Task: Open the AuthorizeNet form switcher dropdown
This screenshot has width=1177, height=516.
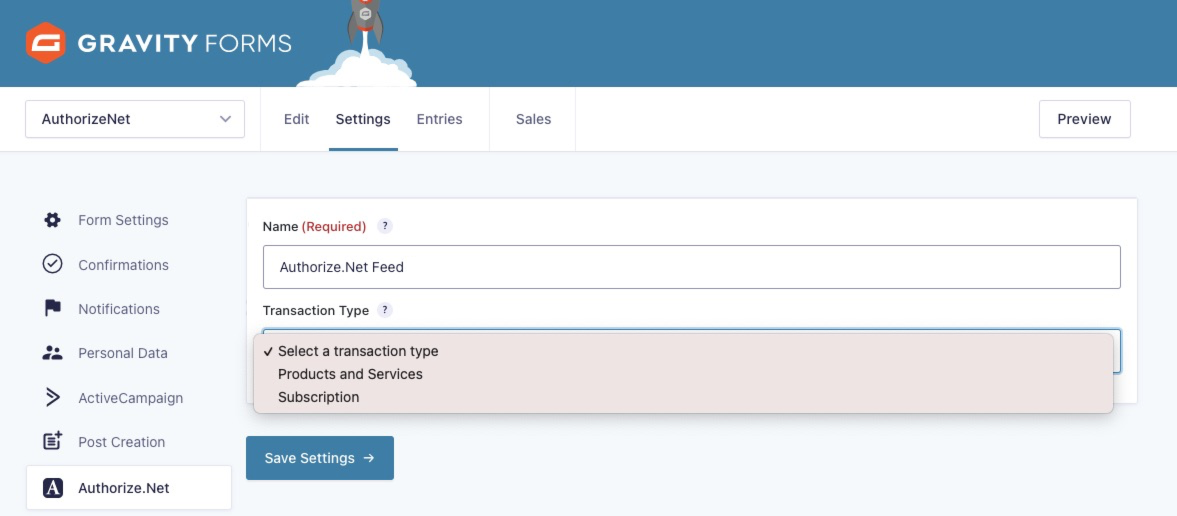Action: click(x=135, y=119)
